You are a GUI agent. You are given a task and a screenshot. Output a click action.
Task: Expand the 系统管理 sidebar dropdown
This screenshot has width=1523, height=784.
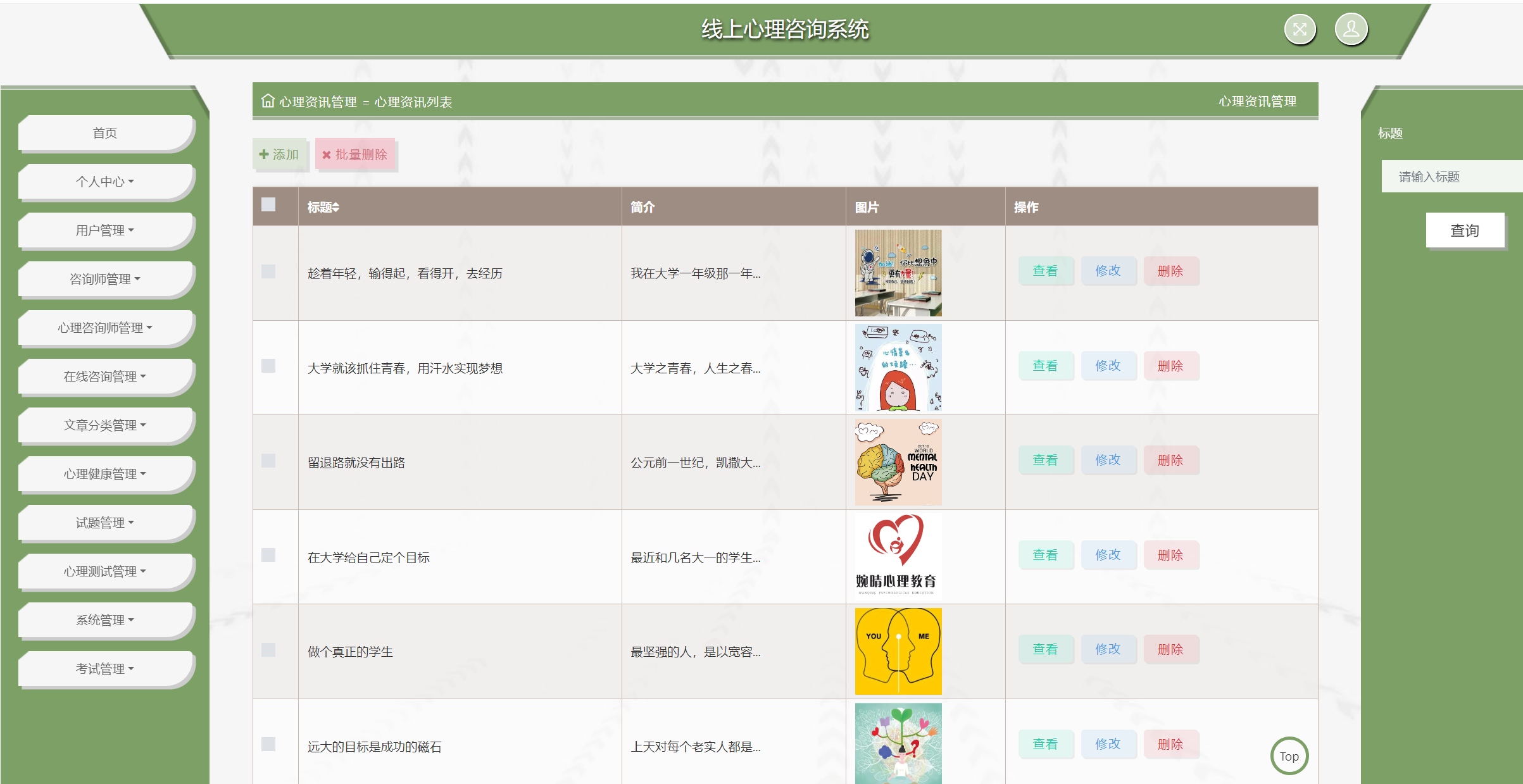(x=106, y=619)
